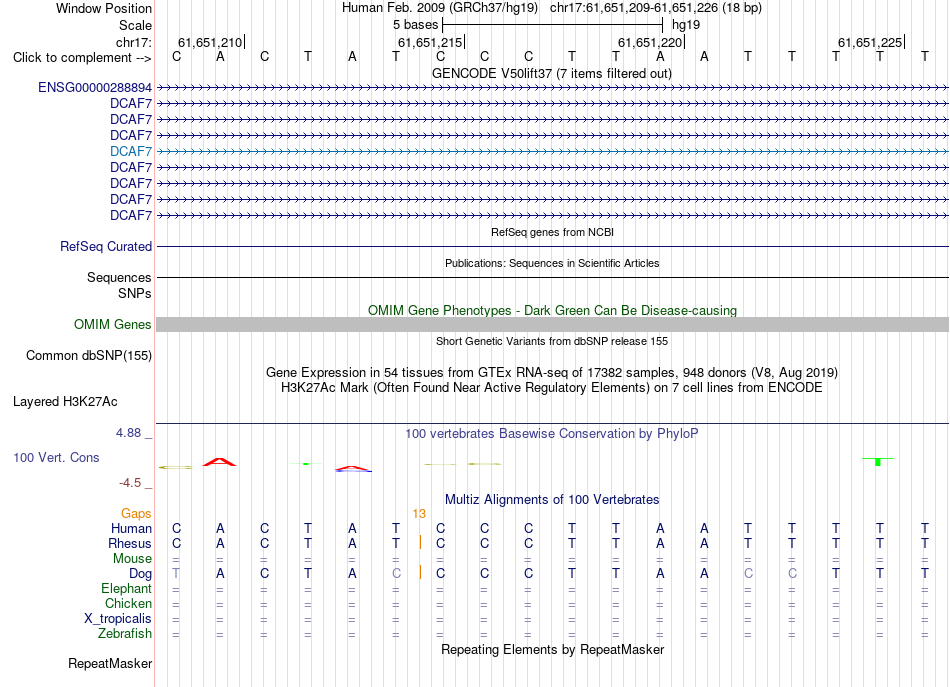
Task: Open 'Repeating Elements by RepeatMasker' title
Action: coord(553,649)
